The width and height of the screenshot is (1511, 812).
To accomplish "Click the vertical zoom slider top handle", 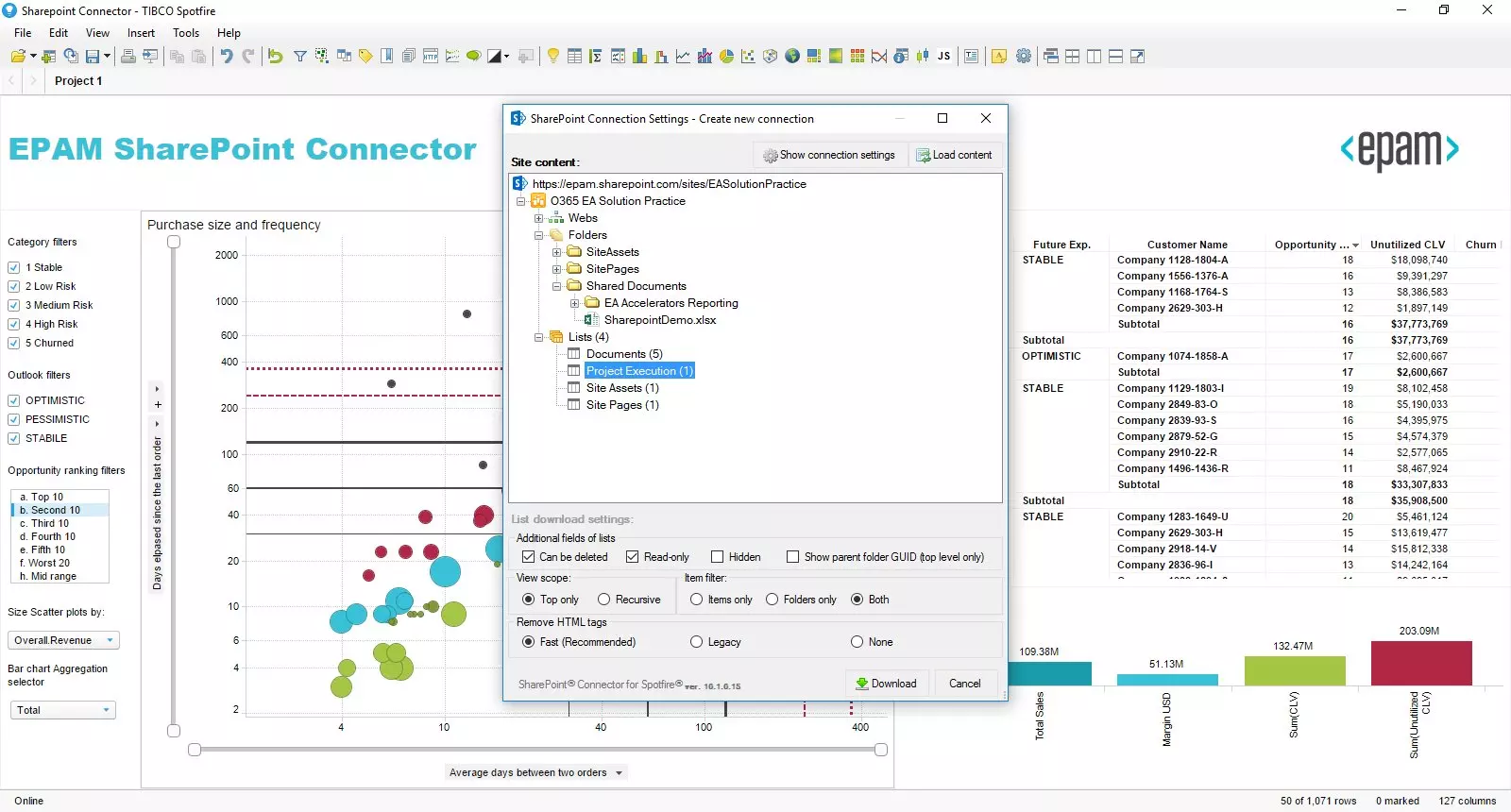I will pos(174,242).
